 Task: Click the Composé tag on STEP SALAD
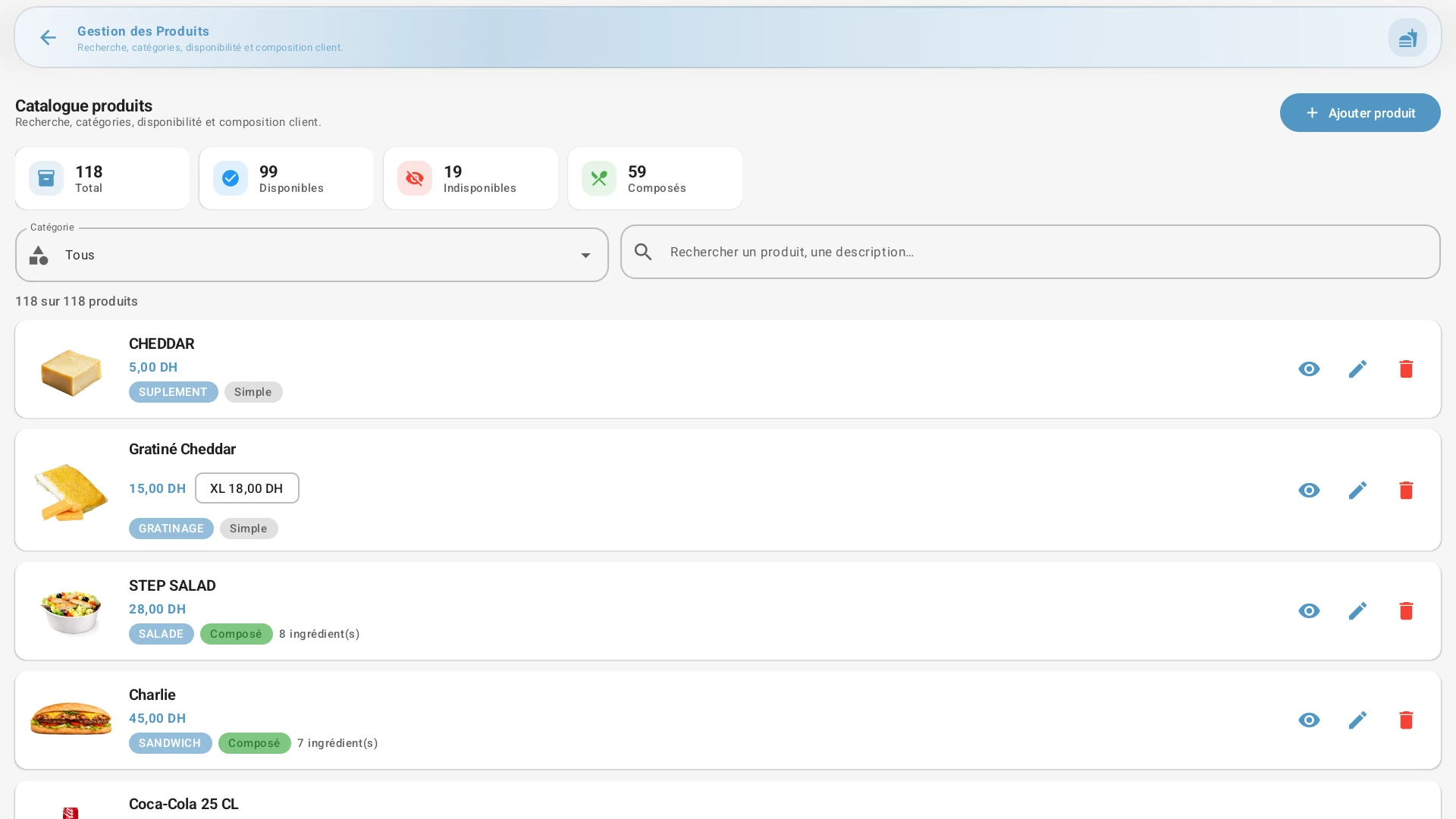(x=237, y=634)
